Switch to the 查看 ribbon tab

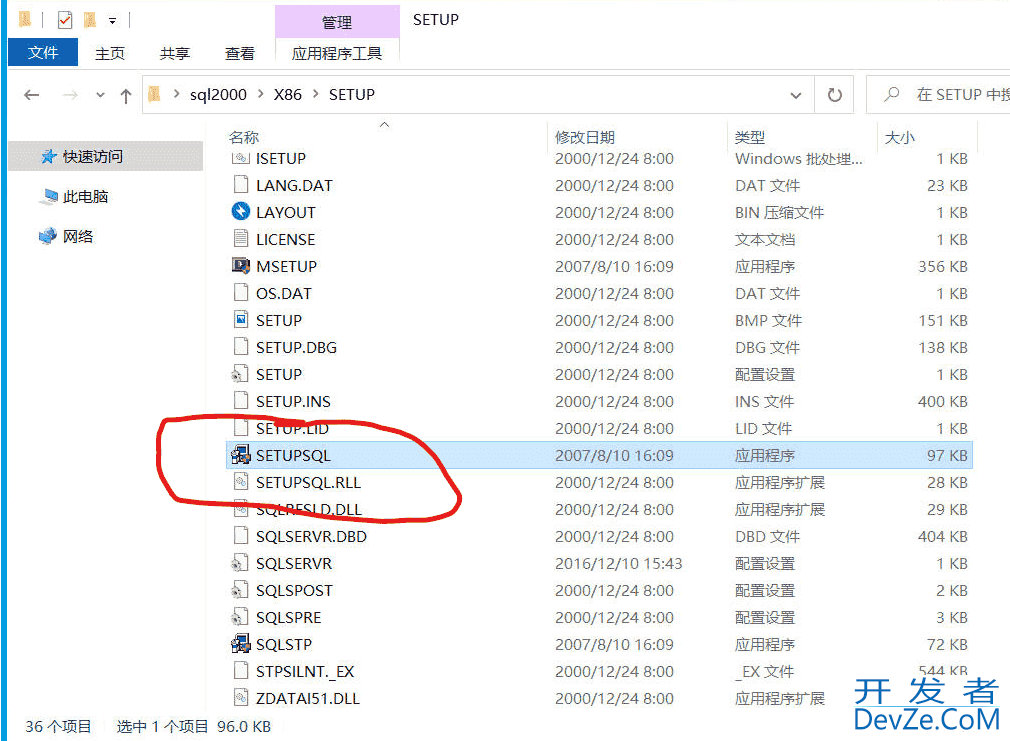coord(240,53)
